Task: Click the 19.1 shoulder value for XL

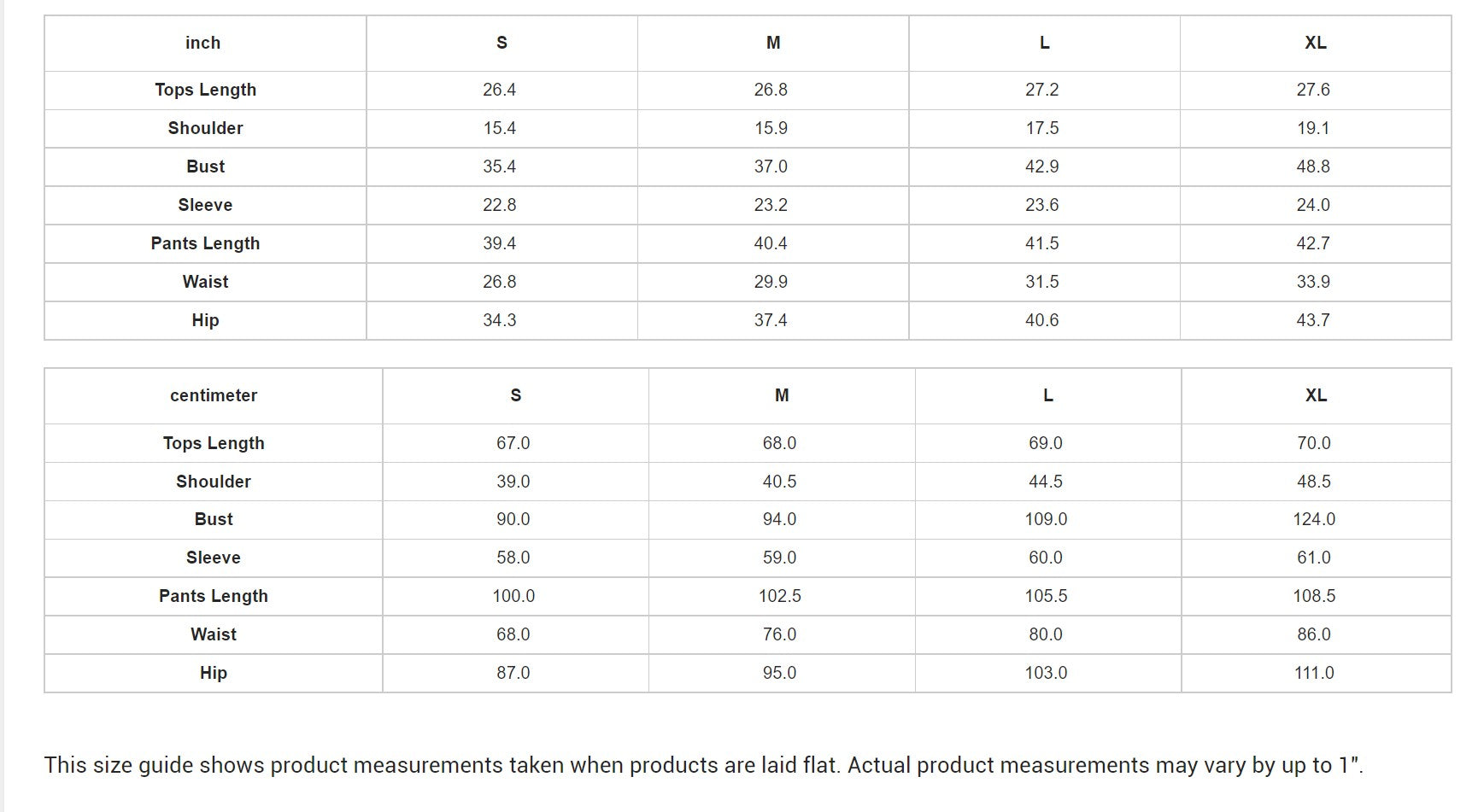Action: [1314, 129]
